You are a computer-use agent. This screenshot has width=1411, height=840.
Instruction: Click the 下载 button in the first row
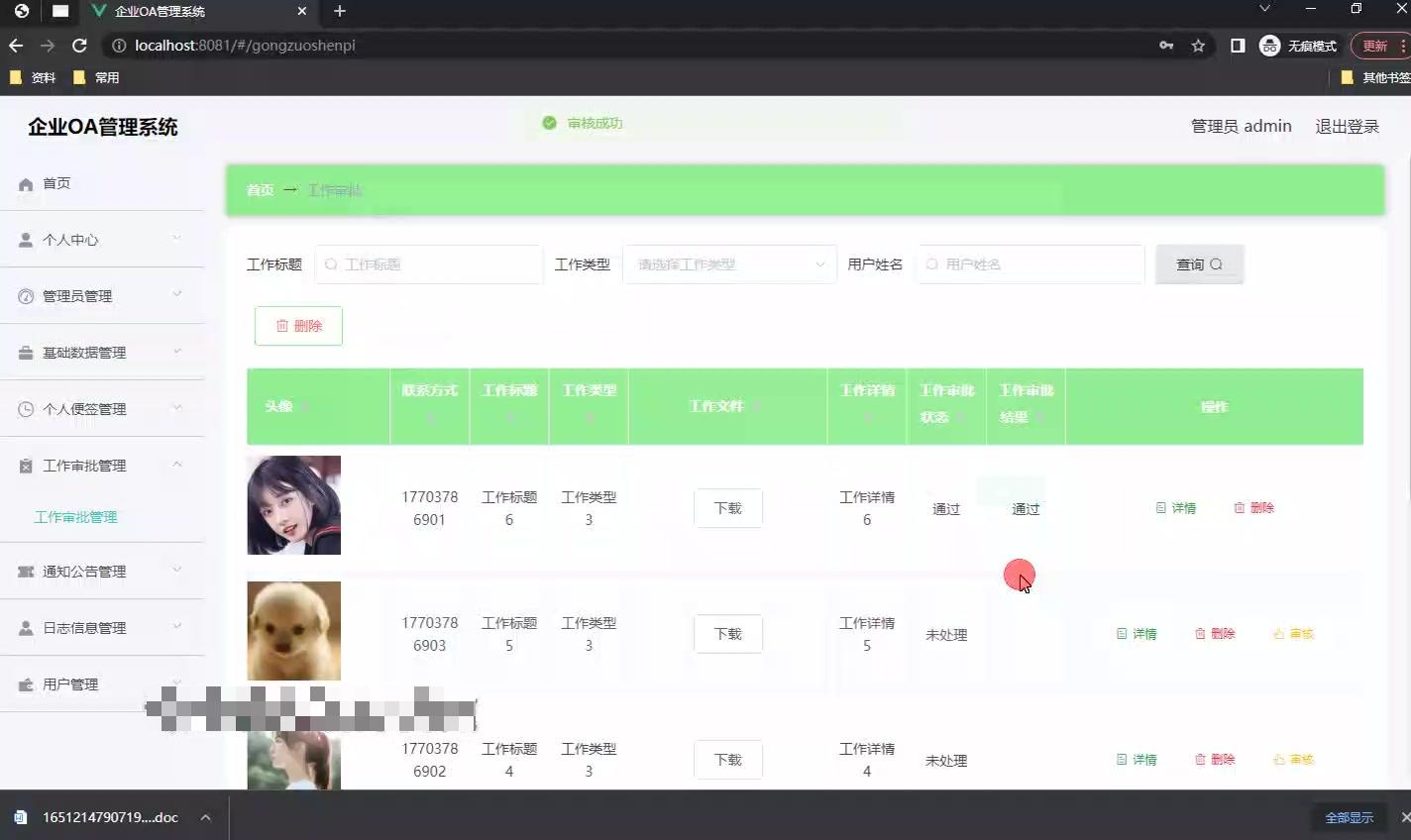click(x=727, y=507)
